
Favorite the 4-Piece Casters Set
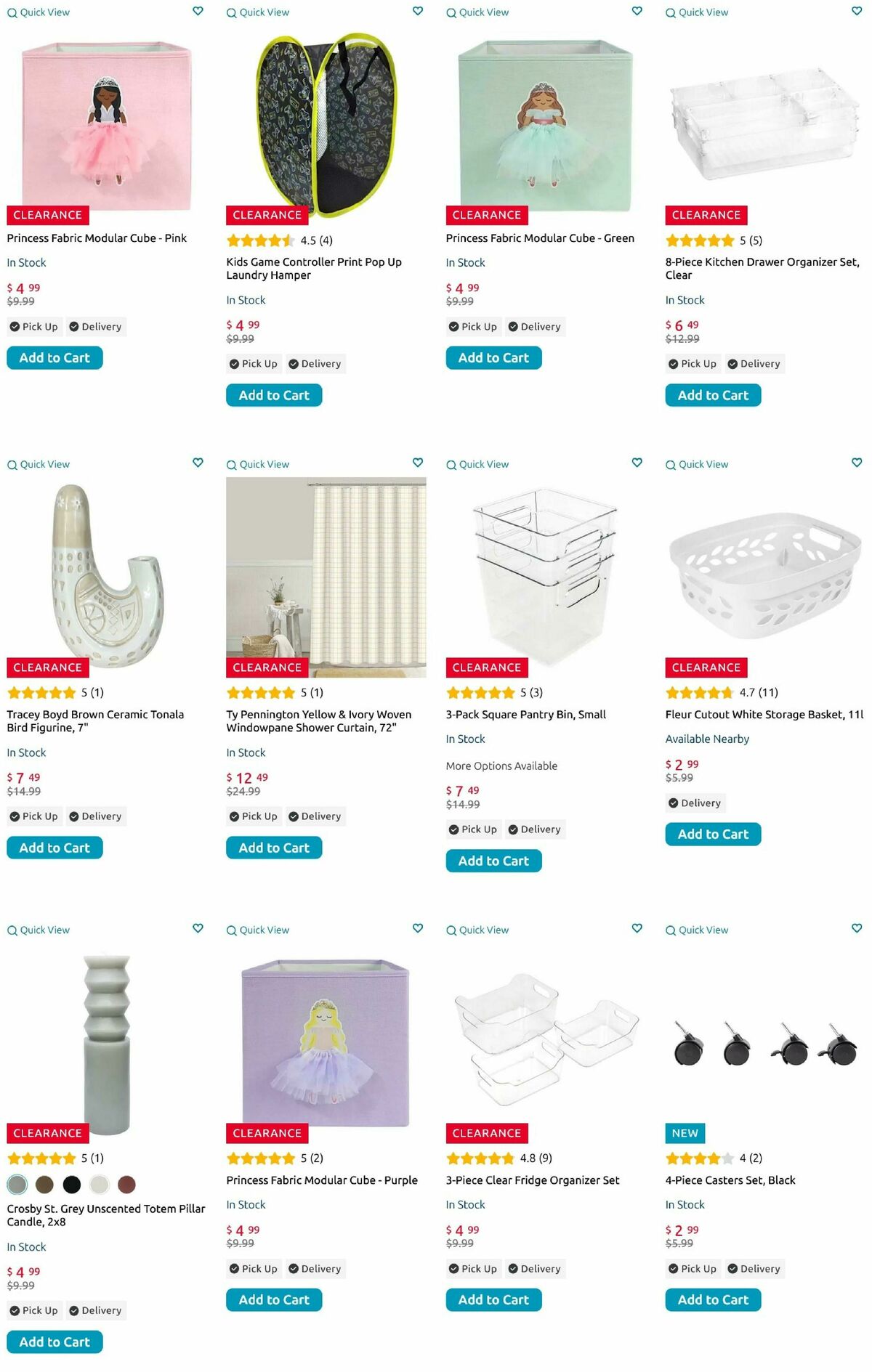coord(857,928)
